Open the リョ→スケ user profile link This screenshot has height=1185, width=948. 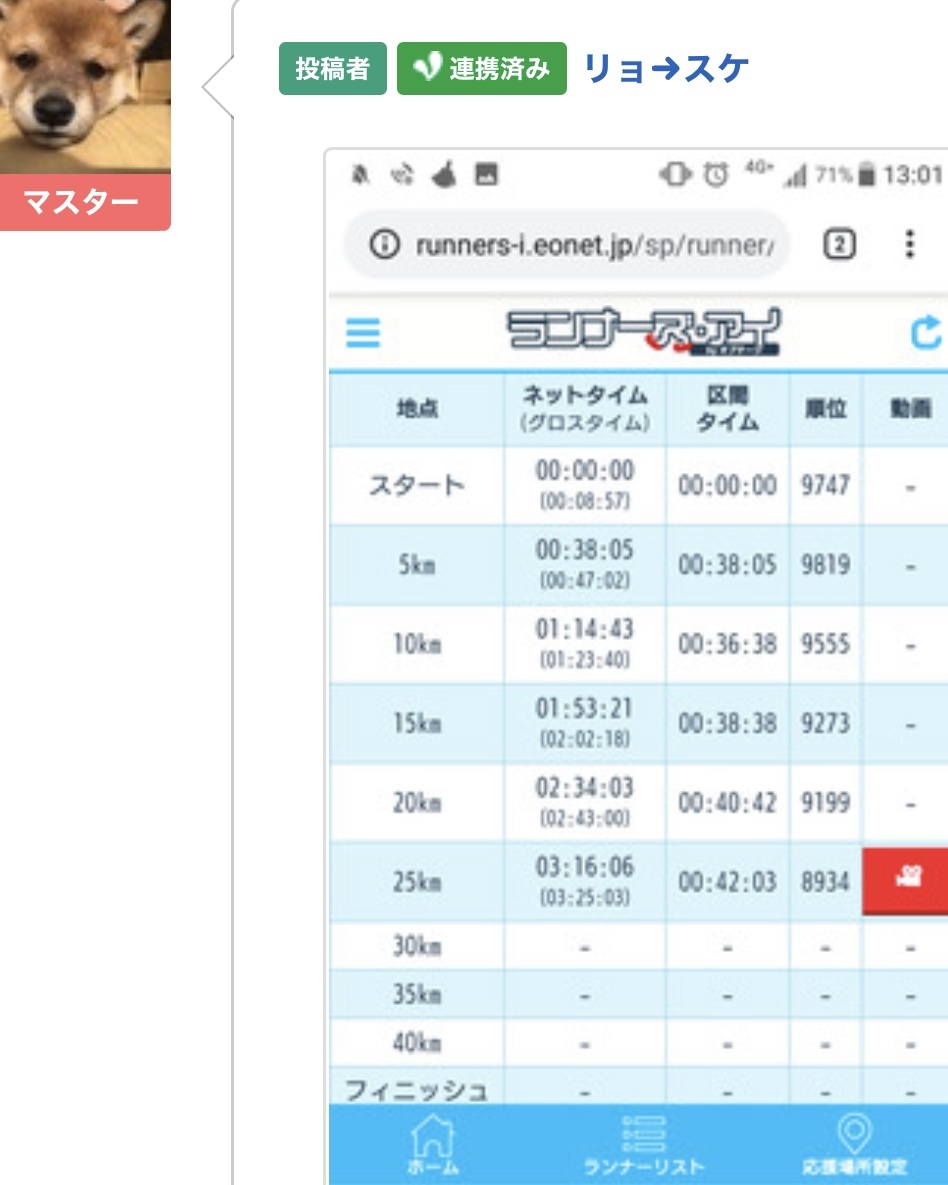pyautogui.click(x=666, y=68)
